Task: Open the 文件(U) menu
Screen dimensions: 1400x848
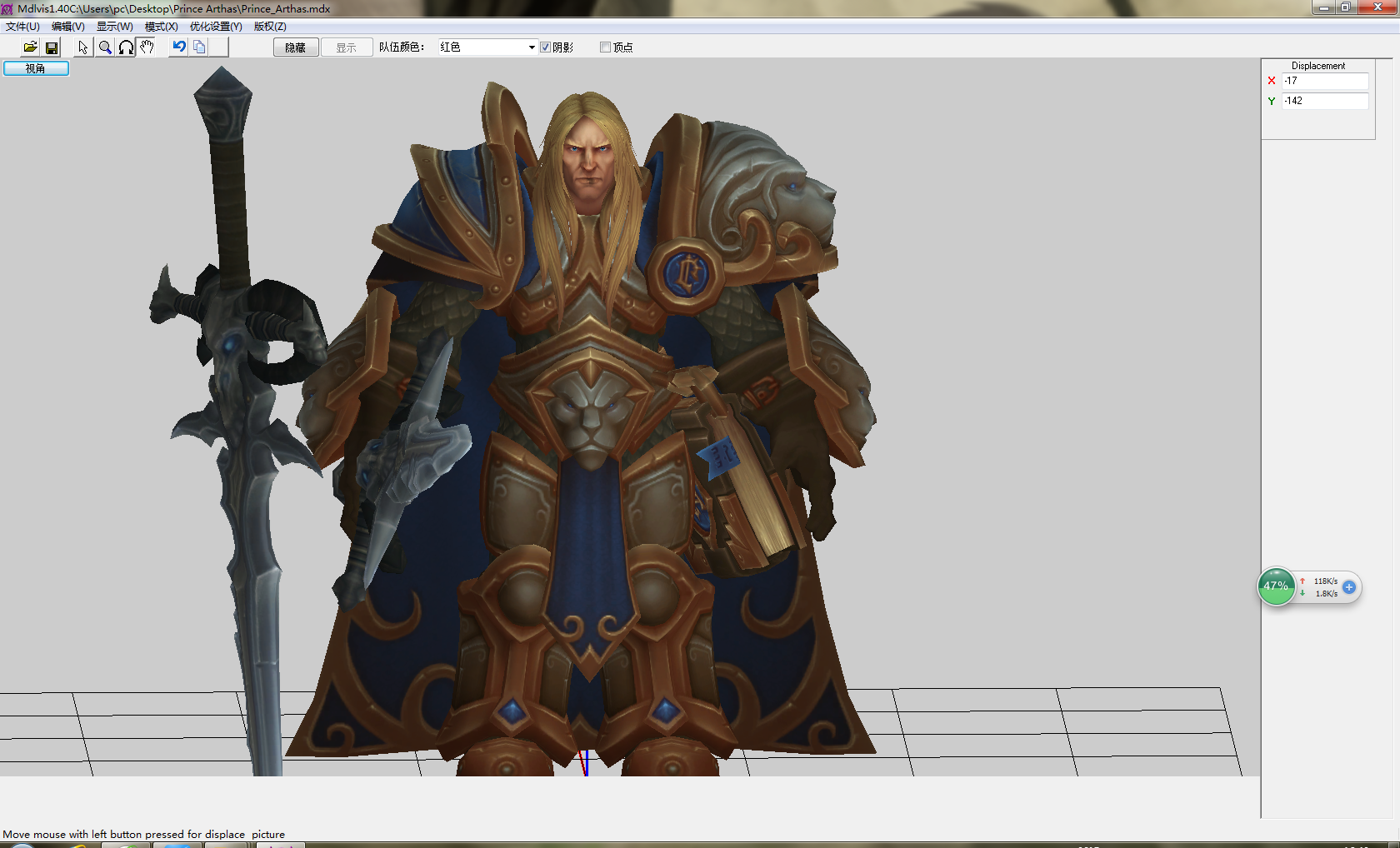Action: [23, 27]
